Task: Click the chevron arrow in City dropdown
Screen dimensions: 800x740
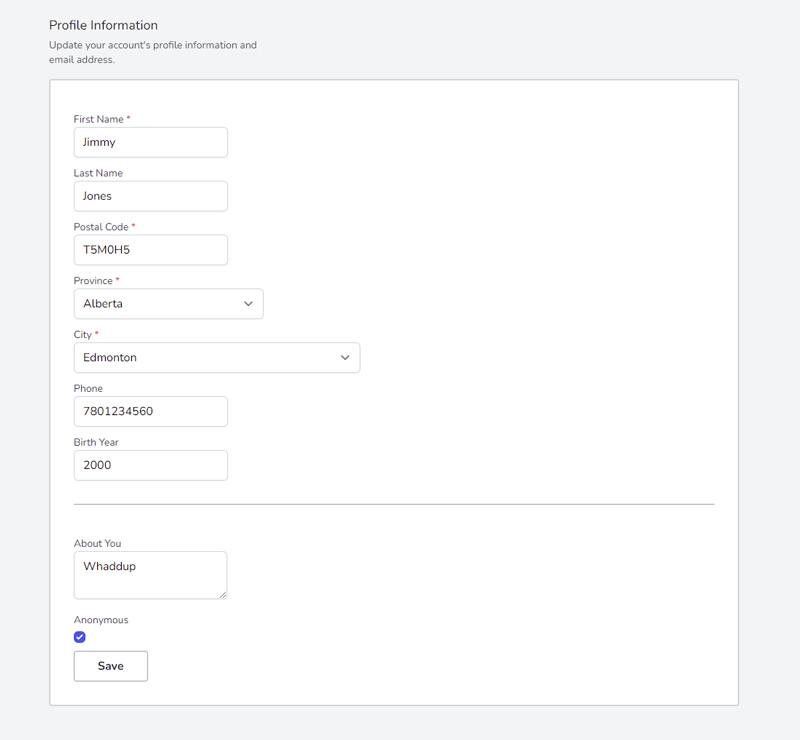Action: pos(345,357)
